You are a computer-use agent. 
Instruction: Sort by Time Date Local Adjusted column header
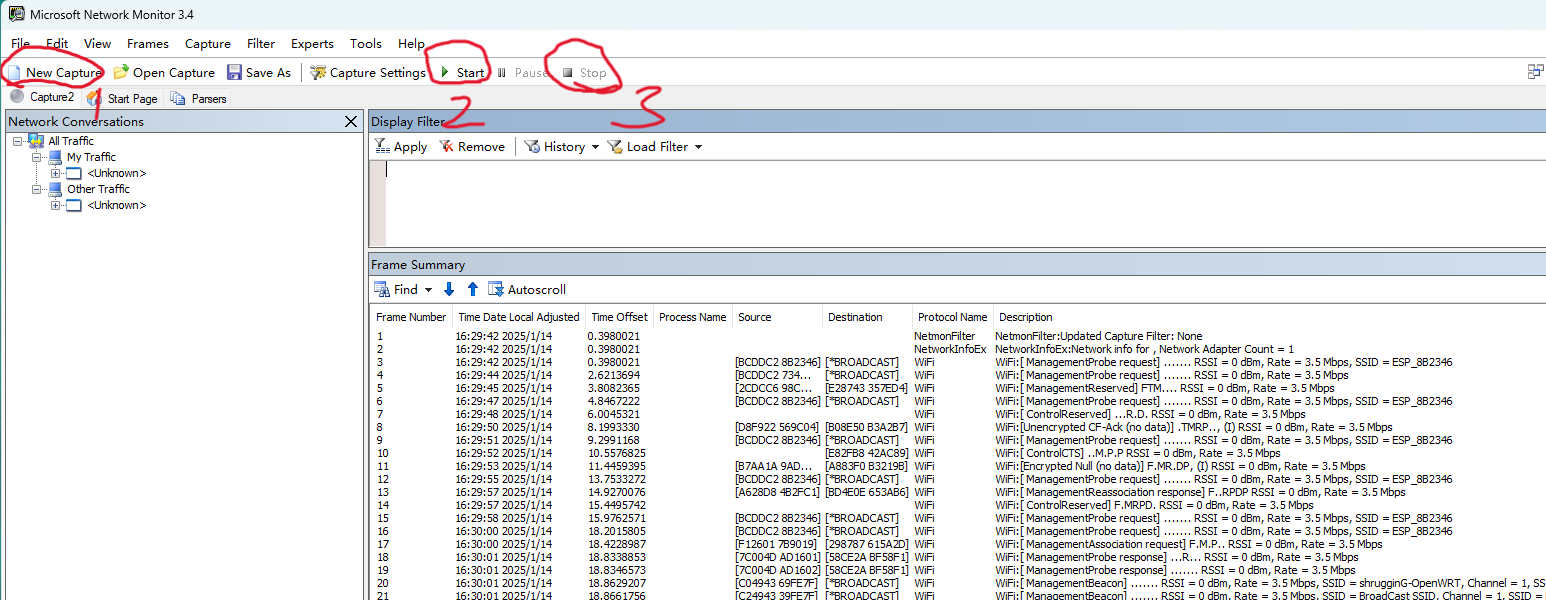tap(519, 317)
